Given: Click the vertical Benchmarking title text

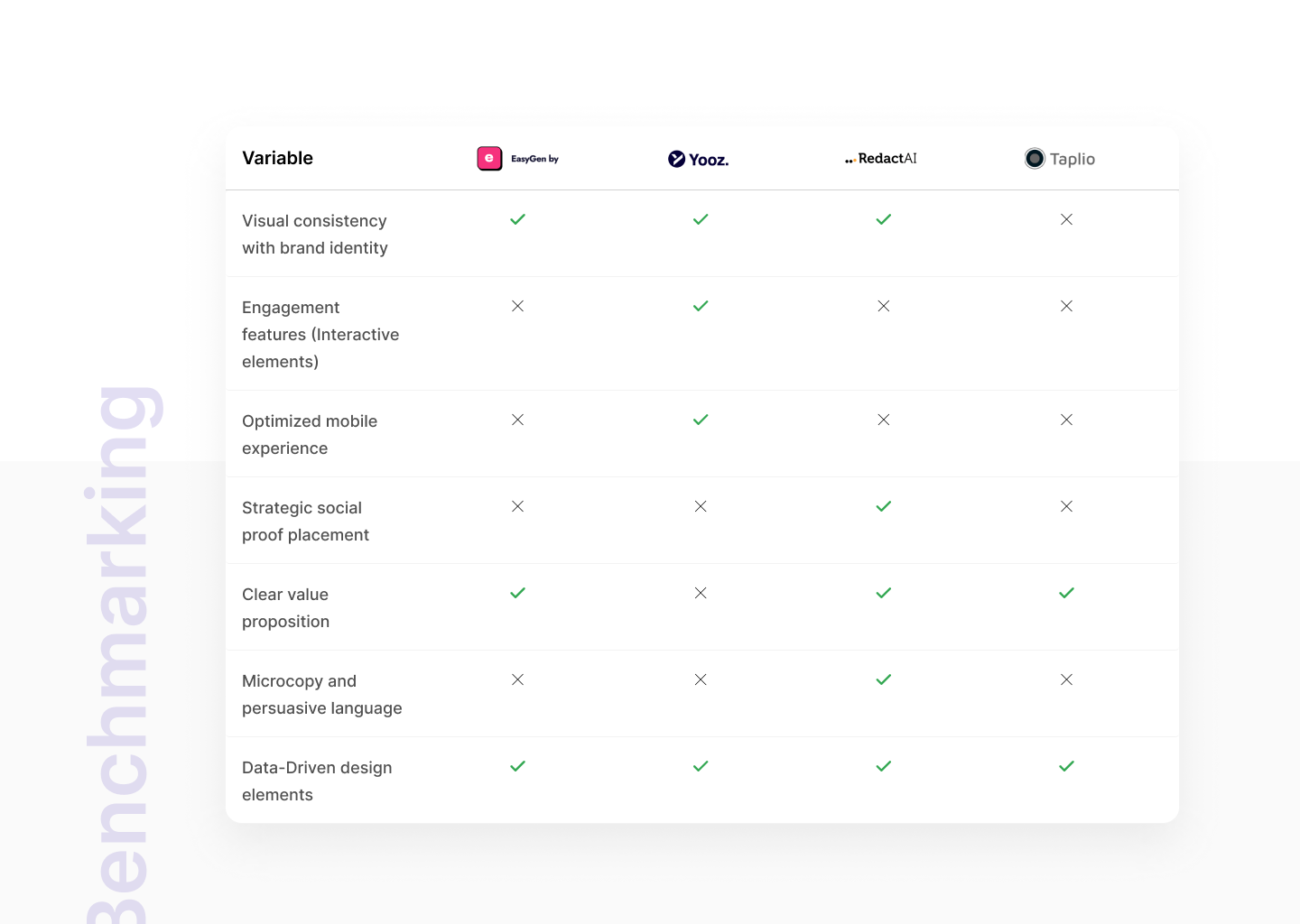Looking at the screenshot, I should pos(122,654).
